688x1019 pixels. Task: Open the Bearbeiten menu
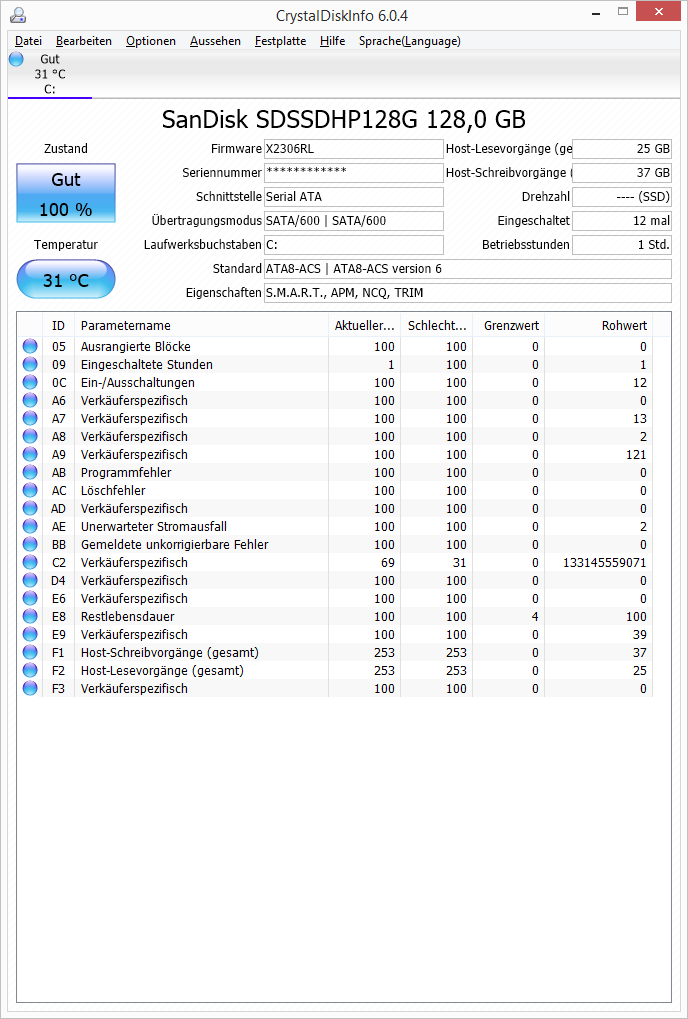click(84, 41)
